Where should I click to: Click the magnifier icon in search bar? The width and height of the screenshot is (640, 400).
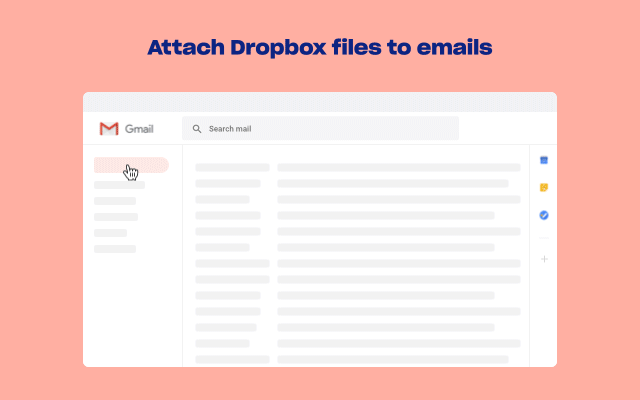[x=197, y=129]
